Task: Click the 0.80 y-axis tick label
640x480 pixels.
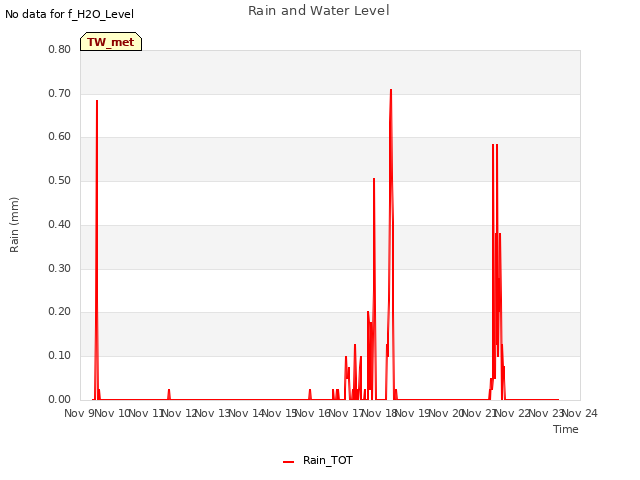Action: 60,50
